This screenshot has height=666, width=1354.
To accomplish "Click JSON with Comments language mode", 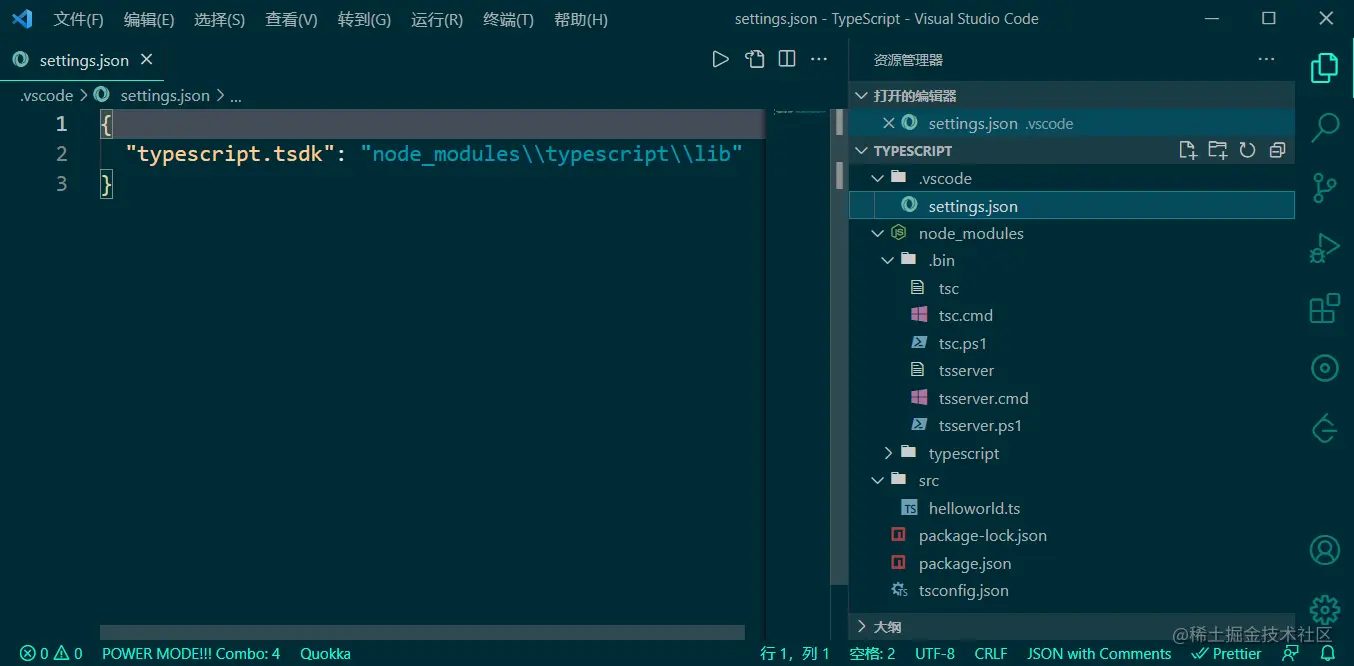I will coord(1099,653).
